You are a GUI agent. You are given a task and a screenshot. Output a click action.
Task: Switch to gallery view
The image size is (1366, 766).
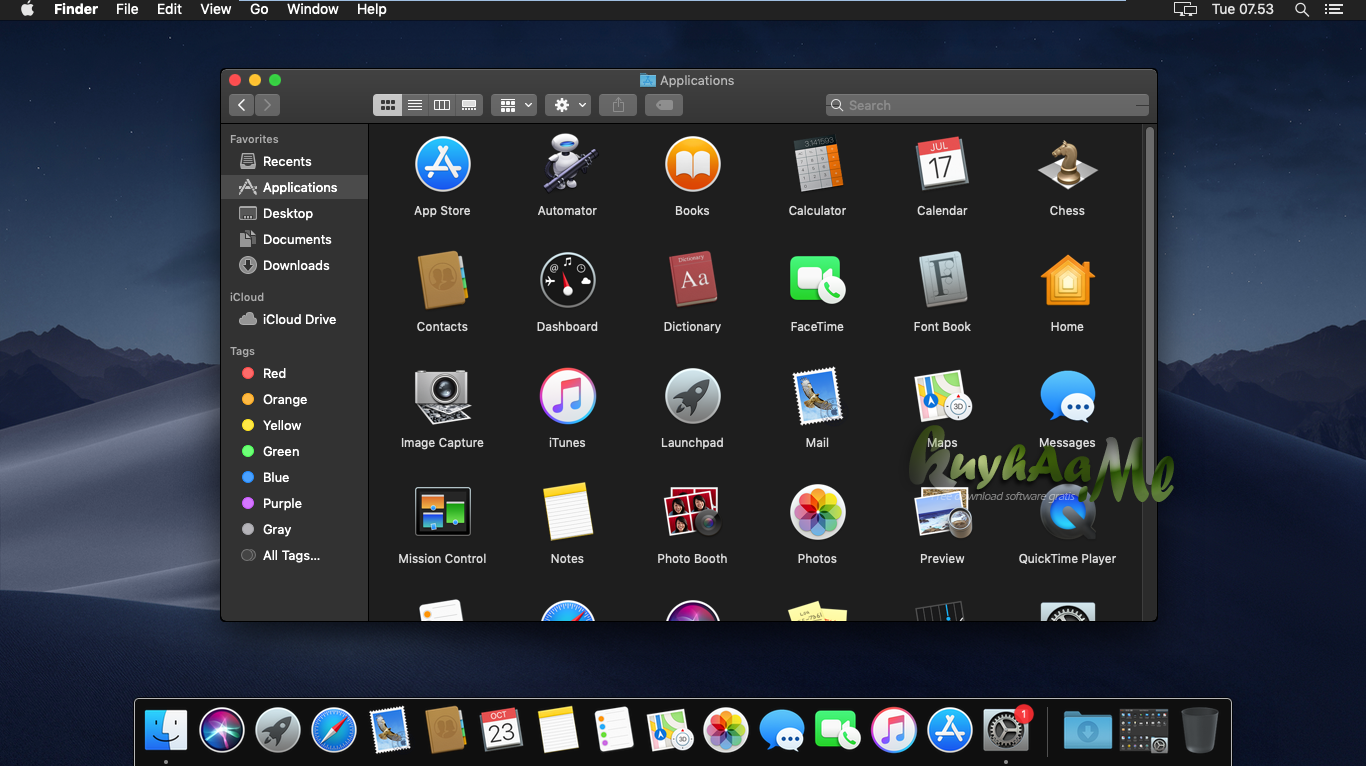point(470,105)
